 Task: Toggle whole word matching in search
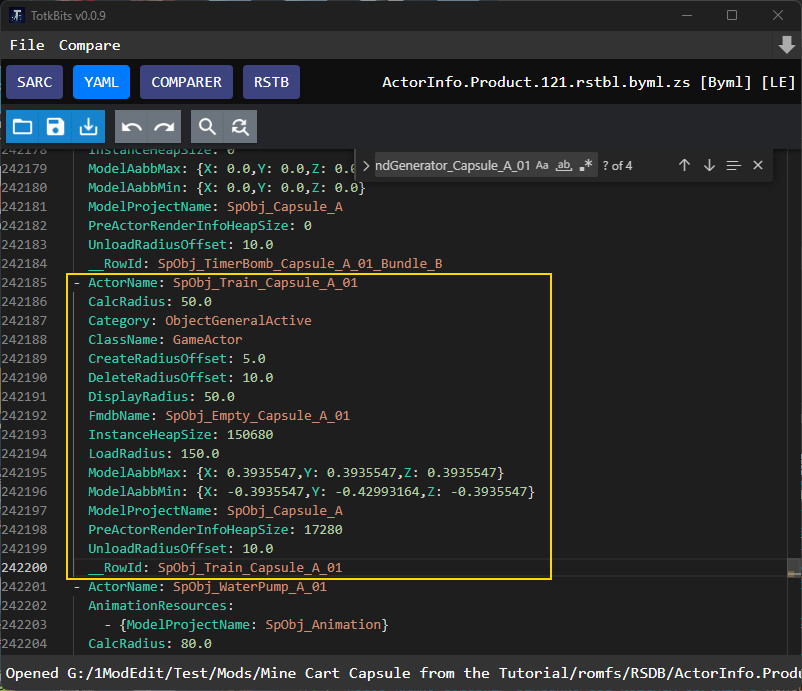click(x=563, y=165)
